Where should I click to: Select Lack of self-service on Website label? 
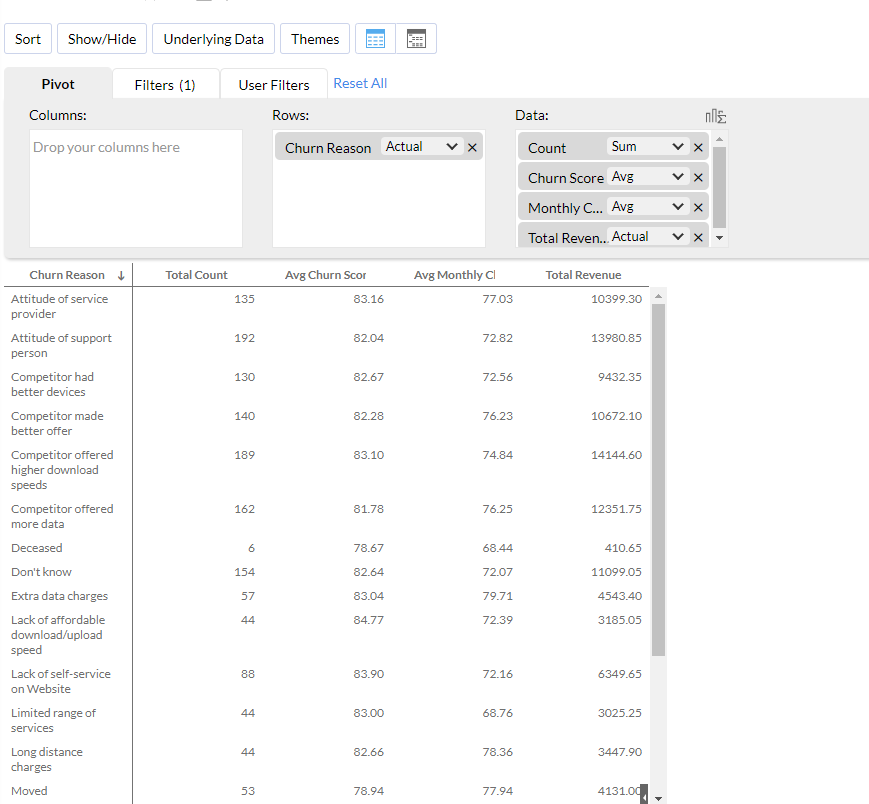pyautogui.click(x=60, y=682)
